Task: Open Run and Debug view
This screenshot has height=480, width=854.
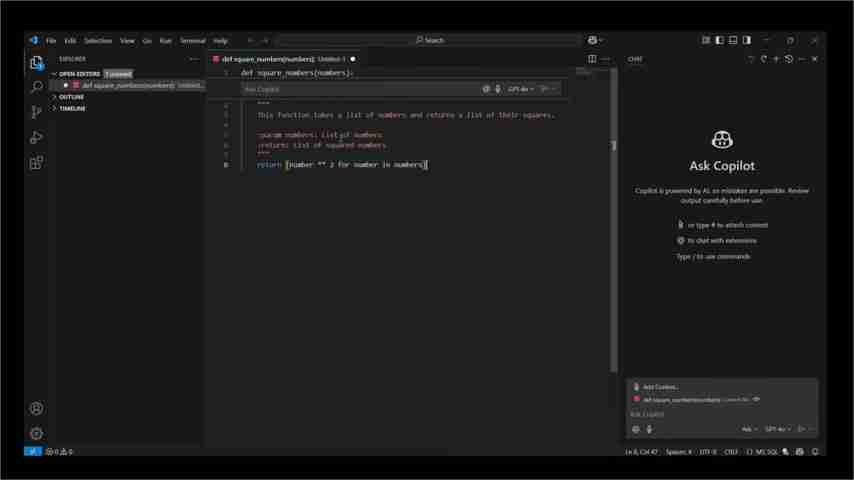Action: [36, 137]
